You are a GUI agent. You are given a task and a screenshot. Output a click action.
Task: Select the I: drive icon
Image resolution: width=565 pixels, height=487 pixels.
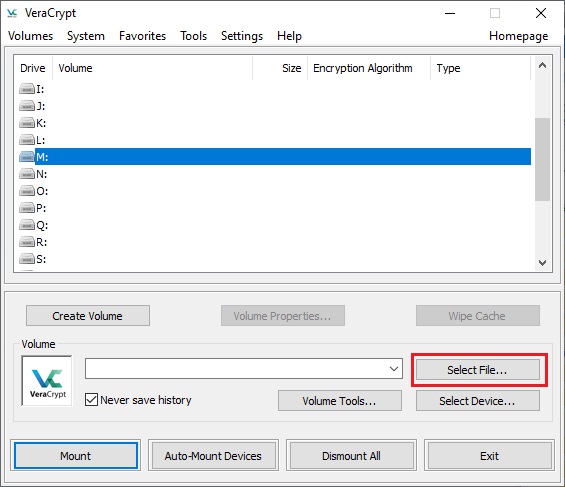point(27,89)
